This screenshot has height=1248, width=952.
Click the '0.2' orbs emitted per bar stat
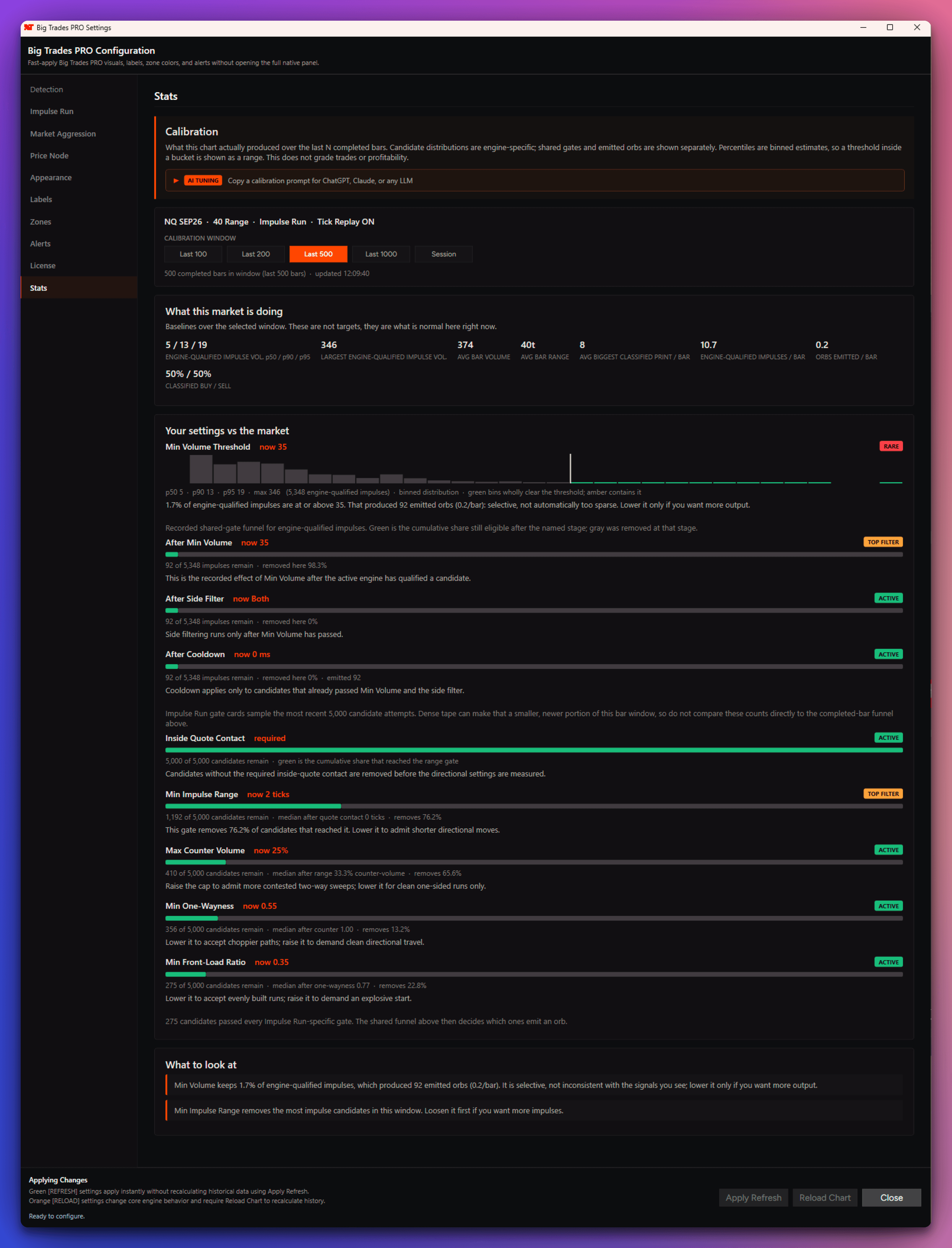click(822, 345)
